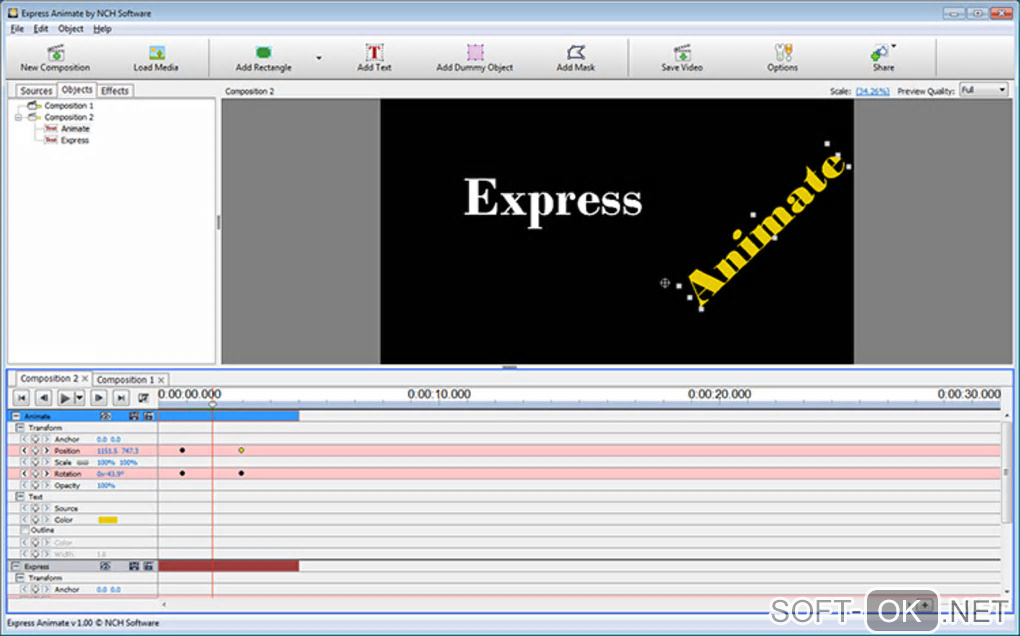Switch to the Sources tab

click(36, 91)
